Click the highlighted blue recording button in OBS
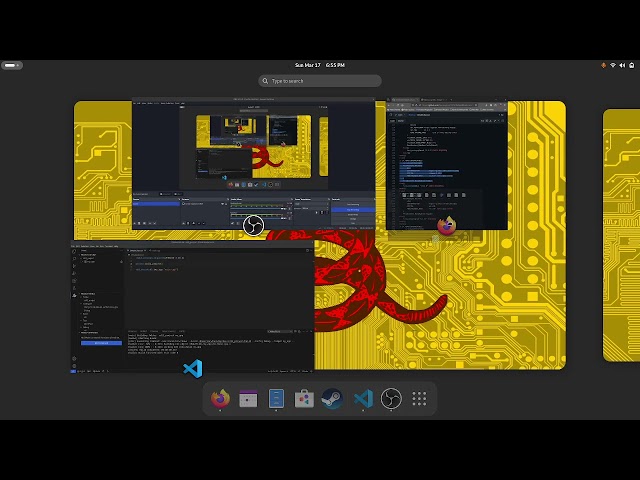The width and height of the screenshot is (640, 480). tap(353, 210)
